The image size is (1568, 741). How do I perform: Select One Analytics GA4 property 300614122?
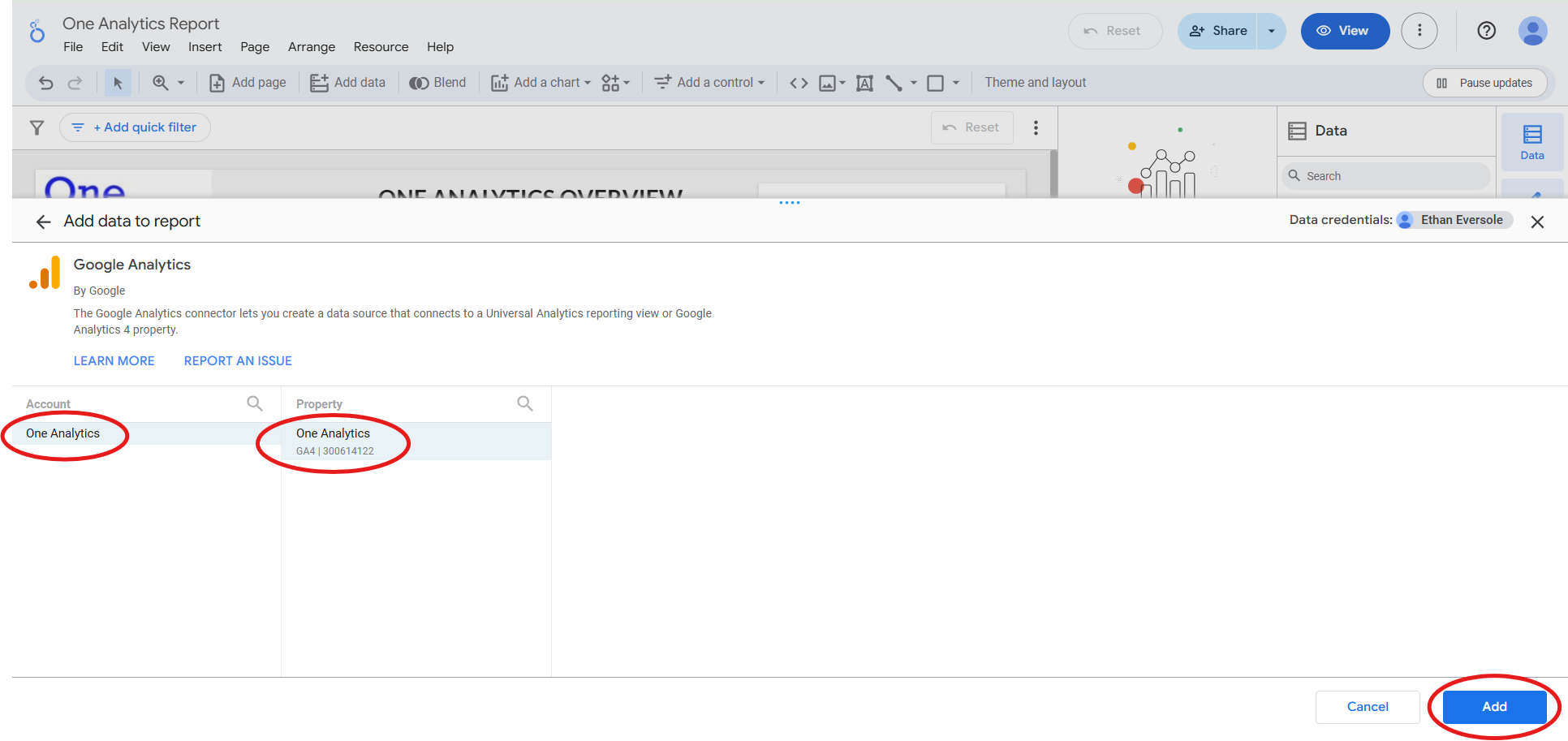tap(416, 442)
